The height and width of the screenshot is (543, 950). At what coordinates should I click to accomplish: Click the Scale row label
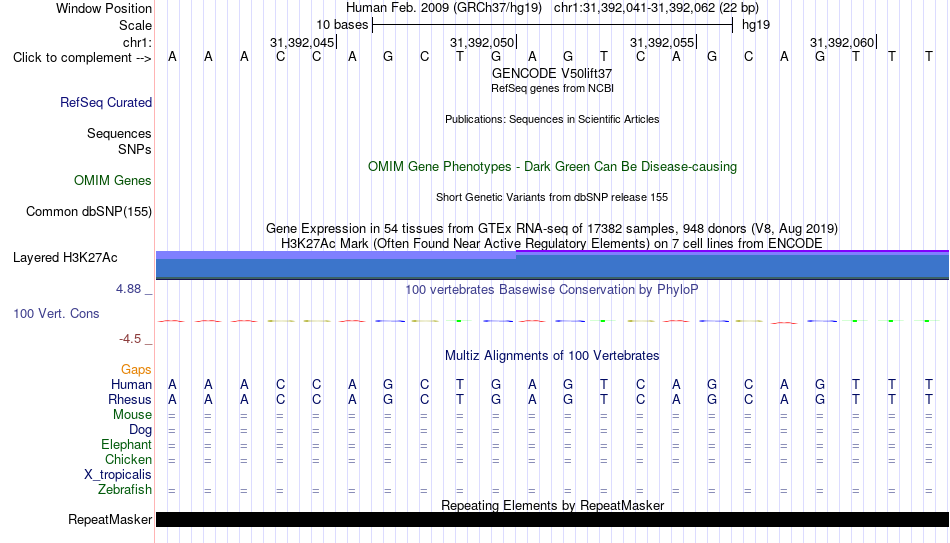(x=135, y=25)
